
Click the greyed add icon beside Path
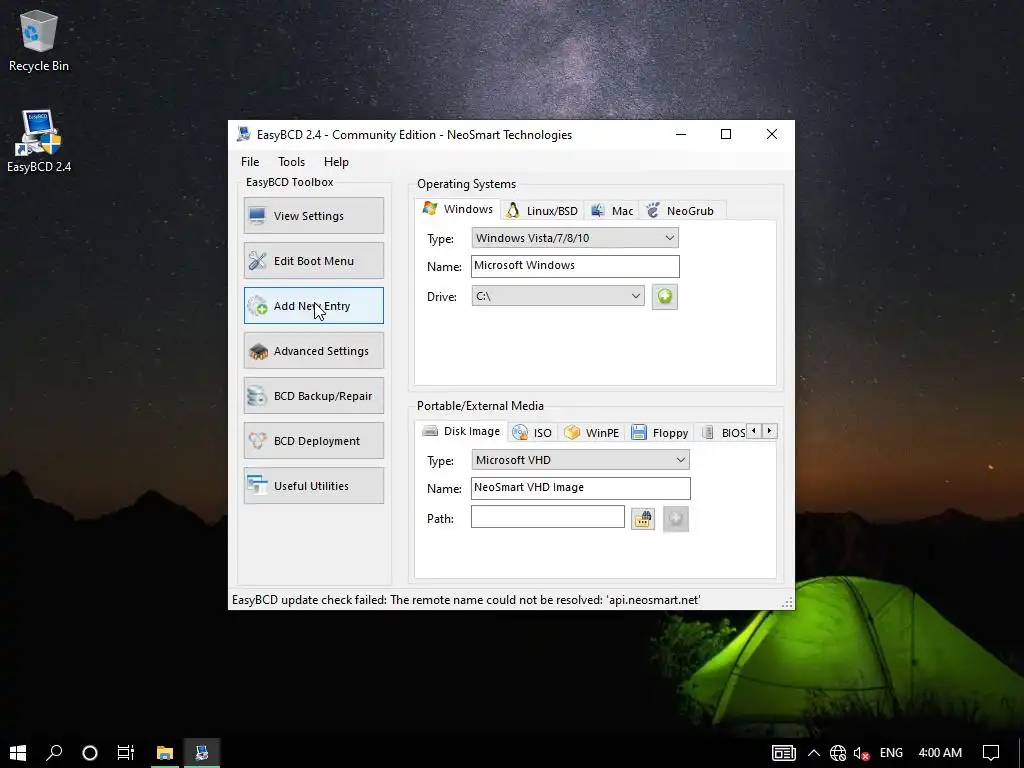(675, 519)
